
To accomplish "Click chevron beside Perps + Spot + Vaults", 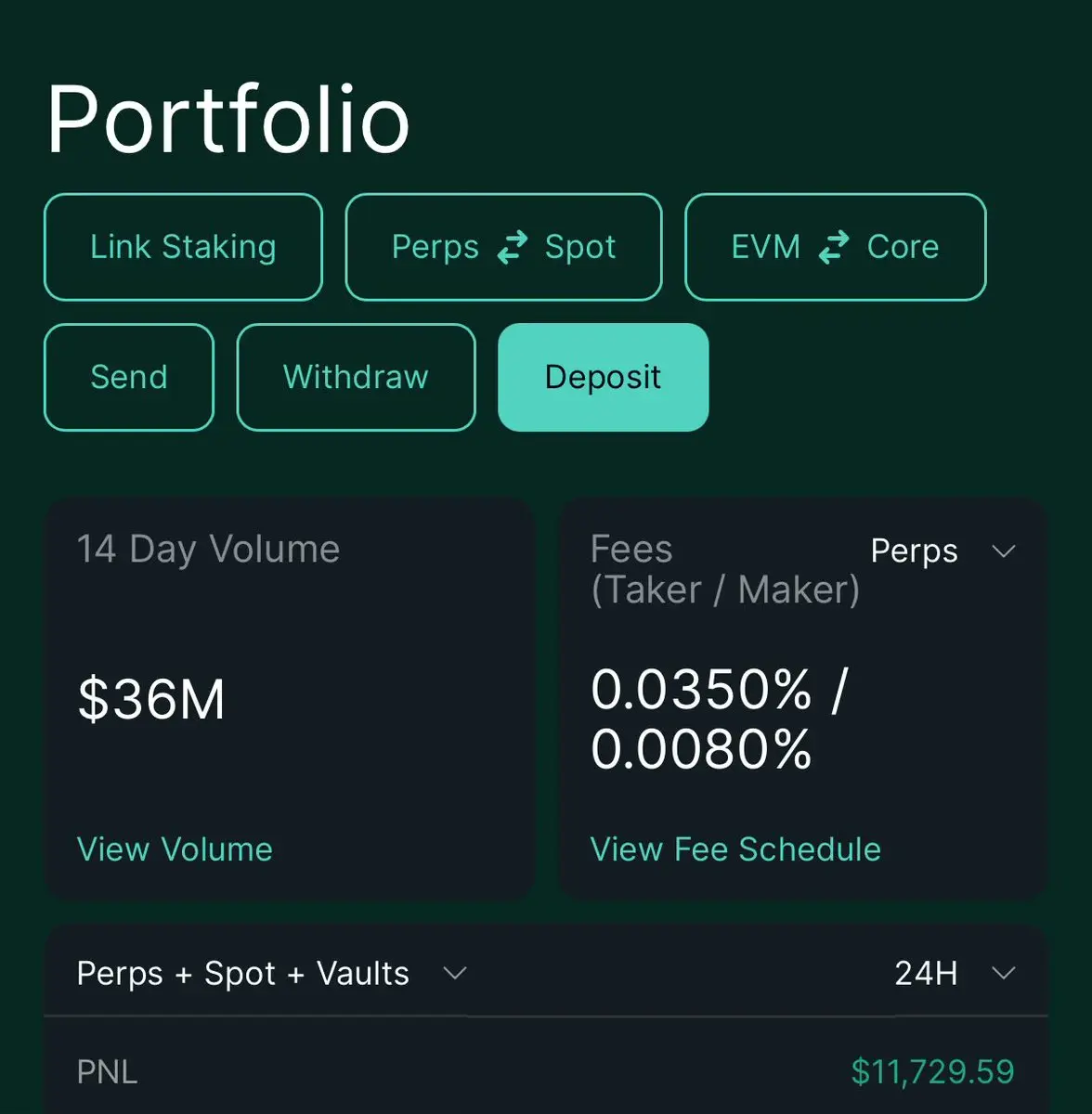I will pos(455,973).
